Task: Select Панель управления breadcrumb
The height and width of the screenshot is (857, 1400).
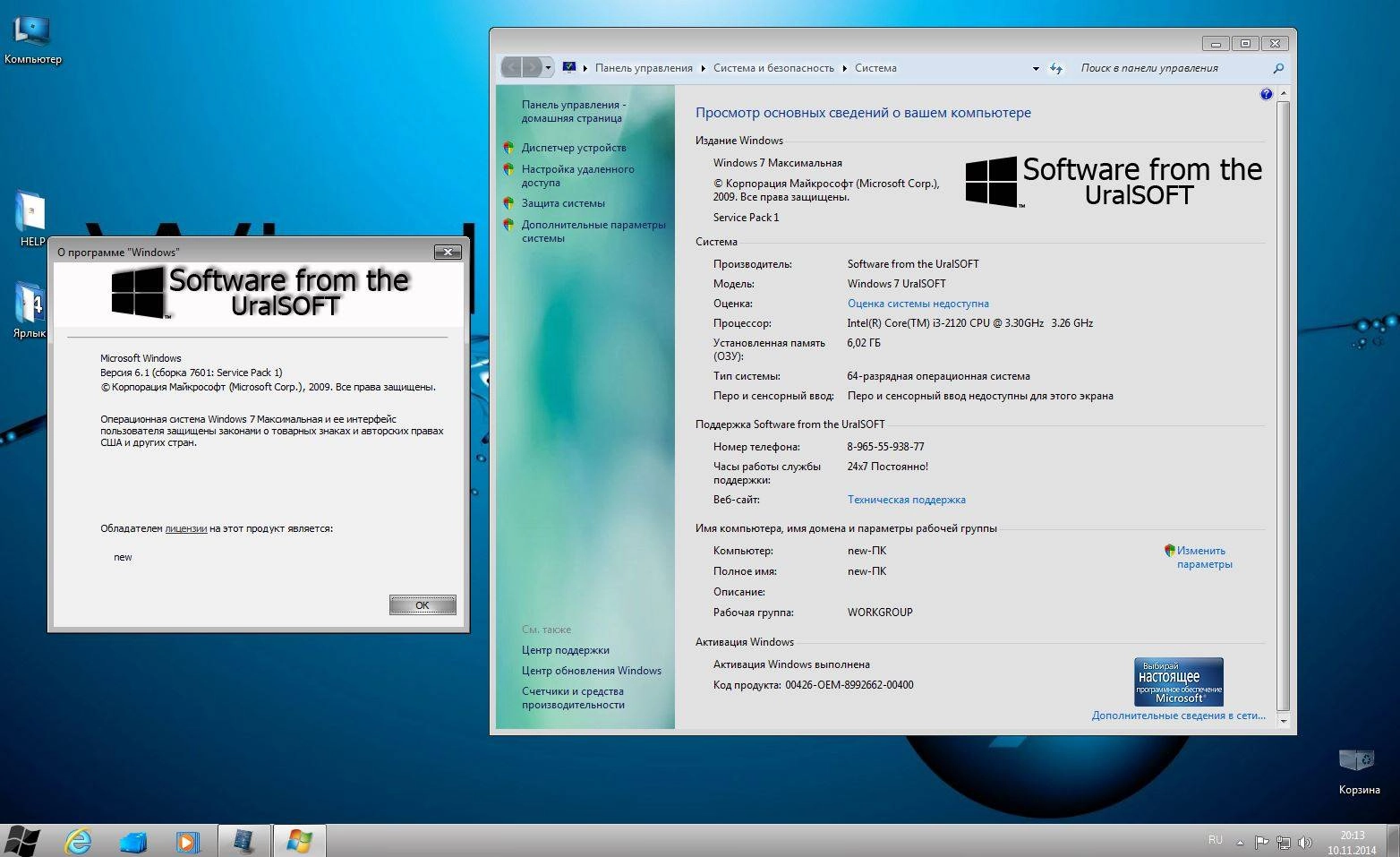Action: (x=644, y=68)
